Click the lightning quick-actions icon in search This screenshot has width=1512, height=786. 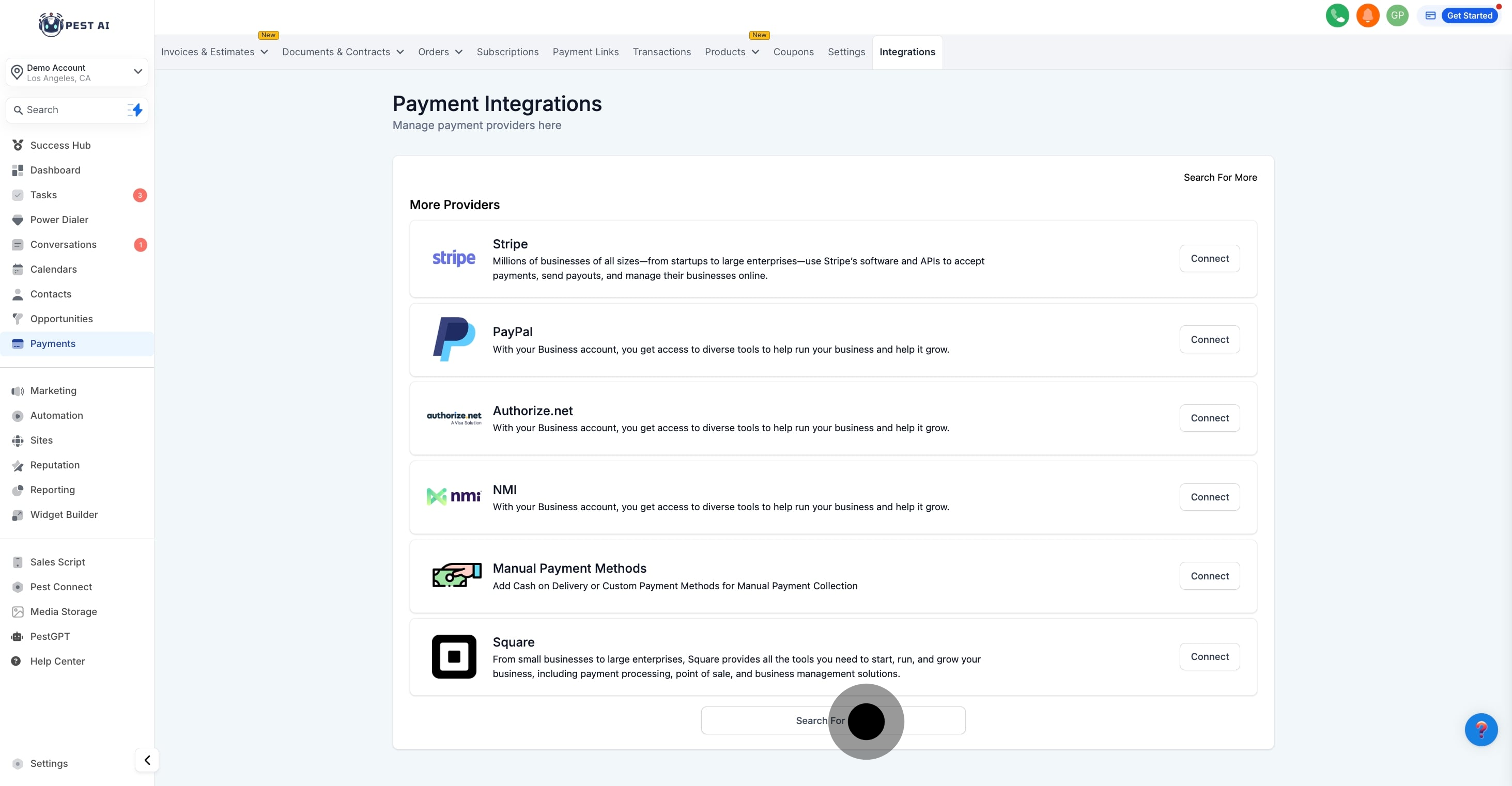tap(136, 109)
